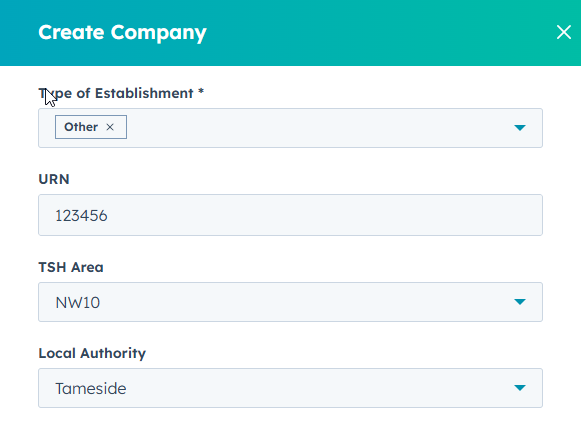Click inside the Type of Establishment multi-select field
Image resolution: width=581 pixels, height=421 pixels.
click(x=290, y=128)
